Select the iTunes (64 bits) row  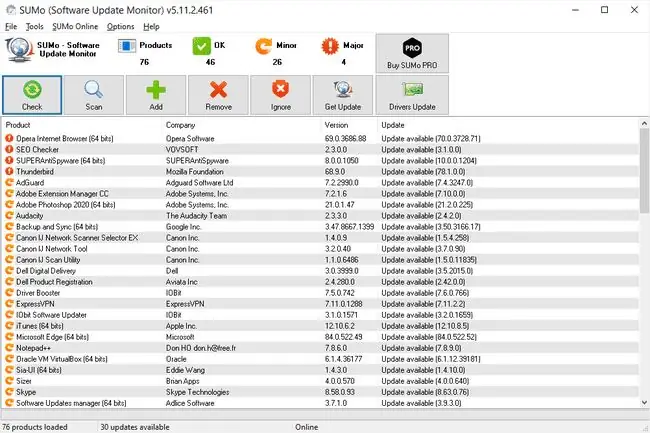[x=321, y=326]
